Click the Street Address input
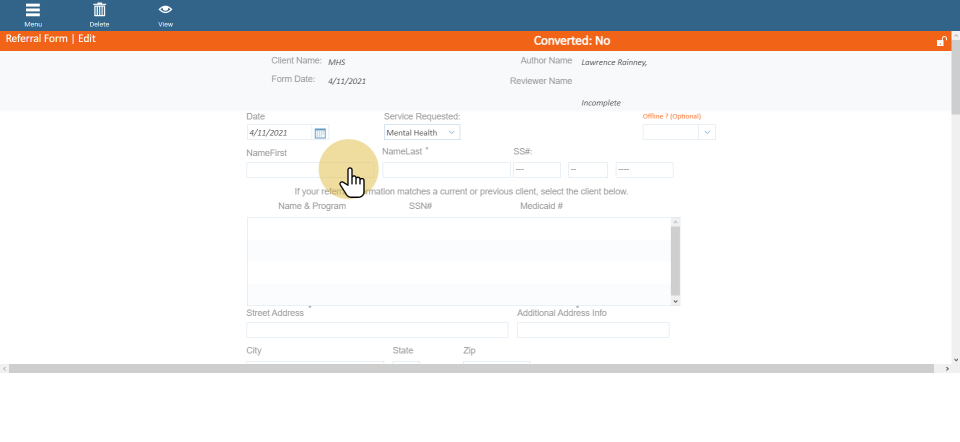This screenshot has width=960, height=442. pos(377,330)
